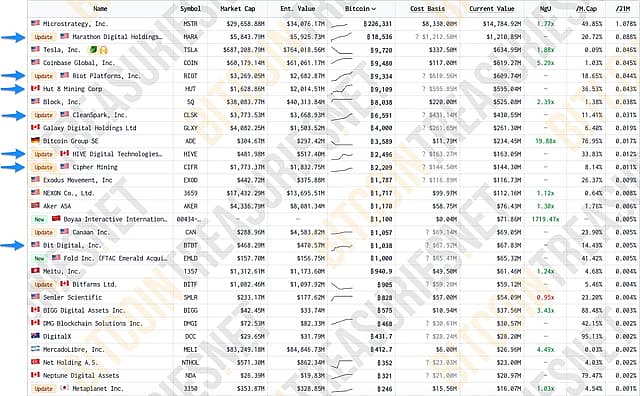Click the Norwegian flag beside Aker ASA

click(36, 205)
